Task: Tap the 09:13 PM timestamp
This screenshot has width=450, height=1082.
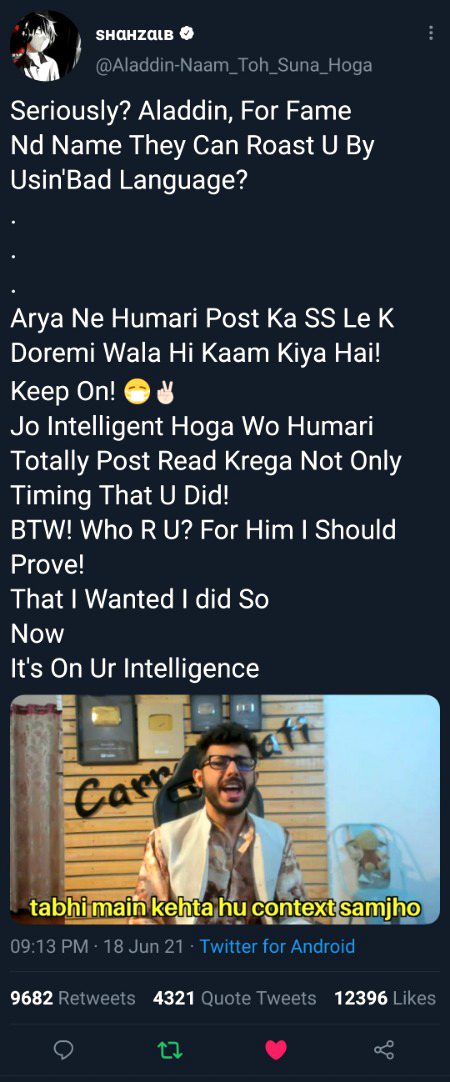Action: tap(49, 945)
